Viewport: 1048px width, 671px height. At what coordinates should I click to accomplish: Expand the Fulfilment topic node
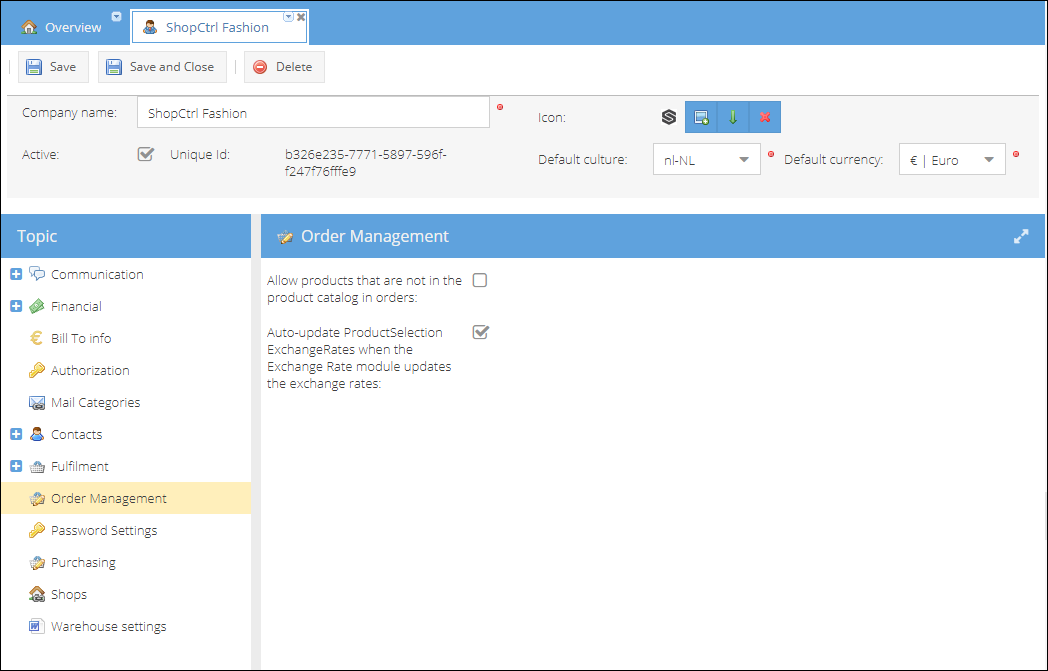pyautogui.click(x=16, y=466)
